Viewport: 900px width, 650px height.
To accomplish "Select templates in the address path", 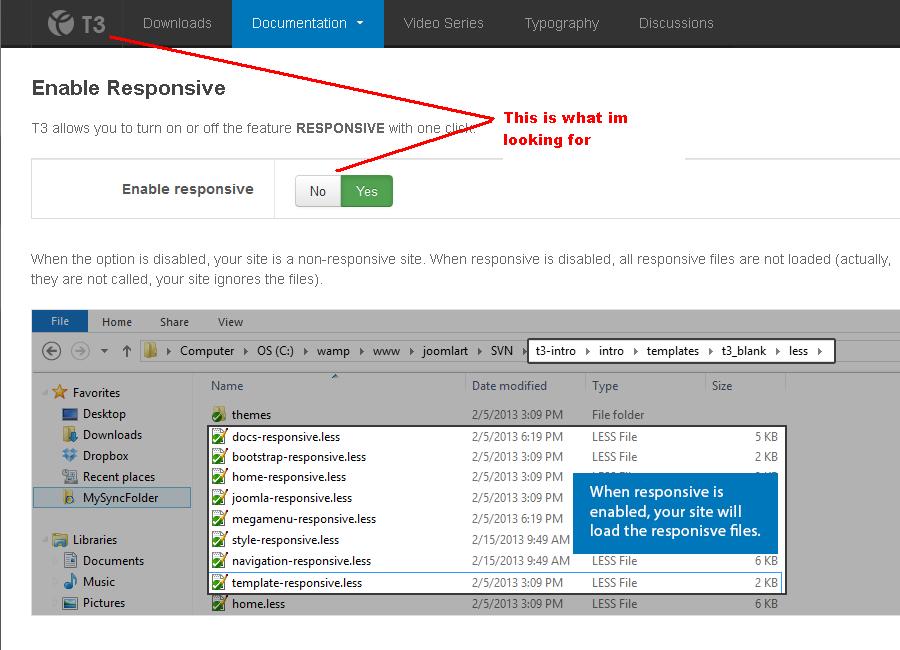I will click(x=673, y=351).
